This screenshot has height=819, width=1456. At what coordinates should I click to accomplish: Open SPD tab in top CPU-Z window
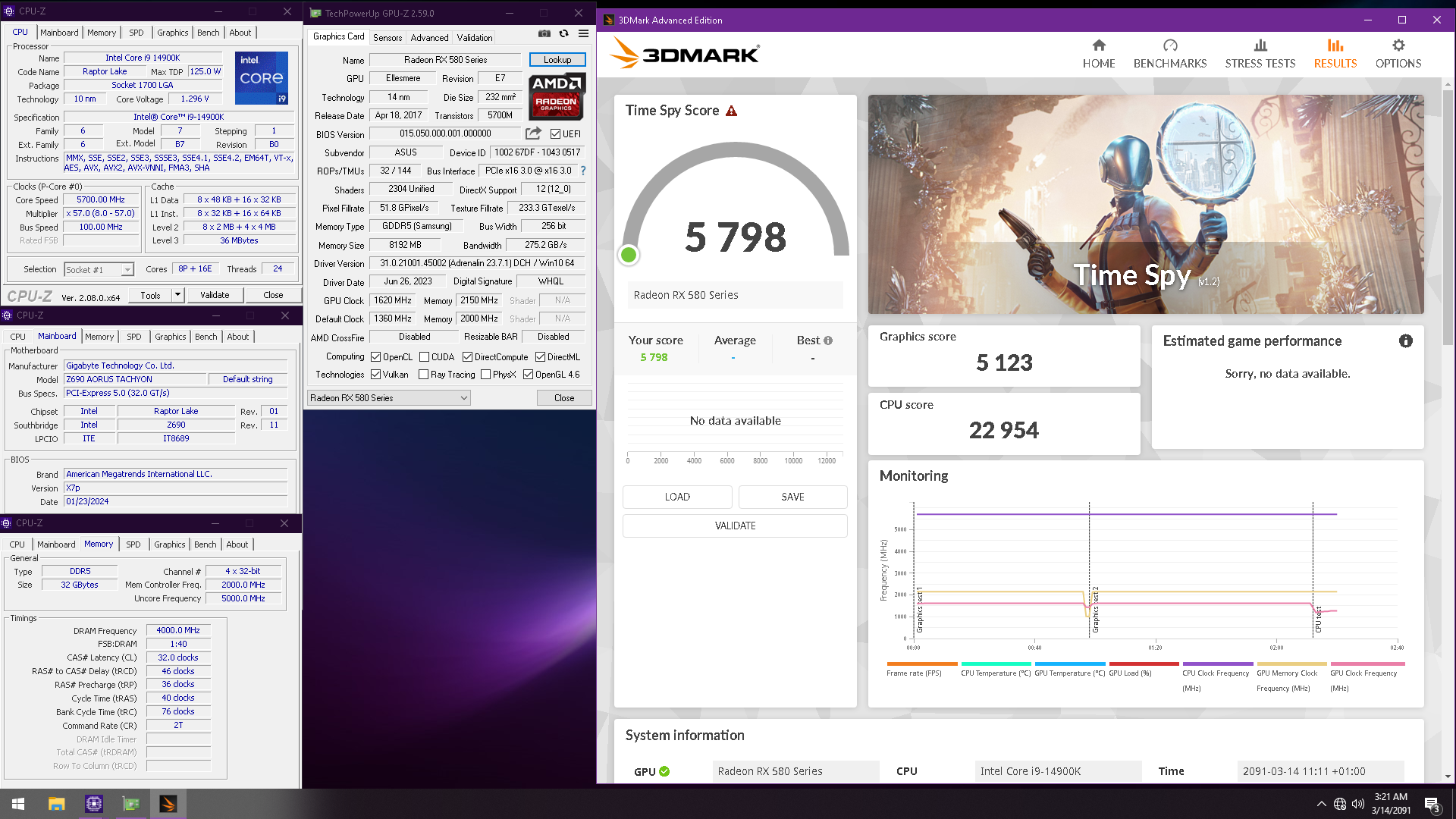click(136, 33)
